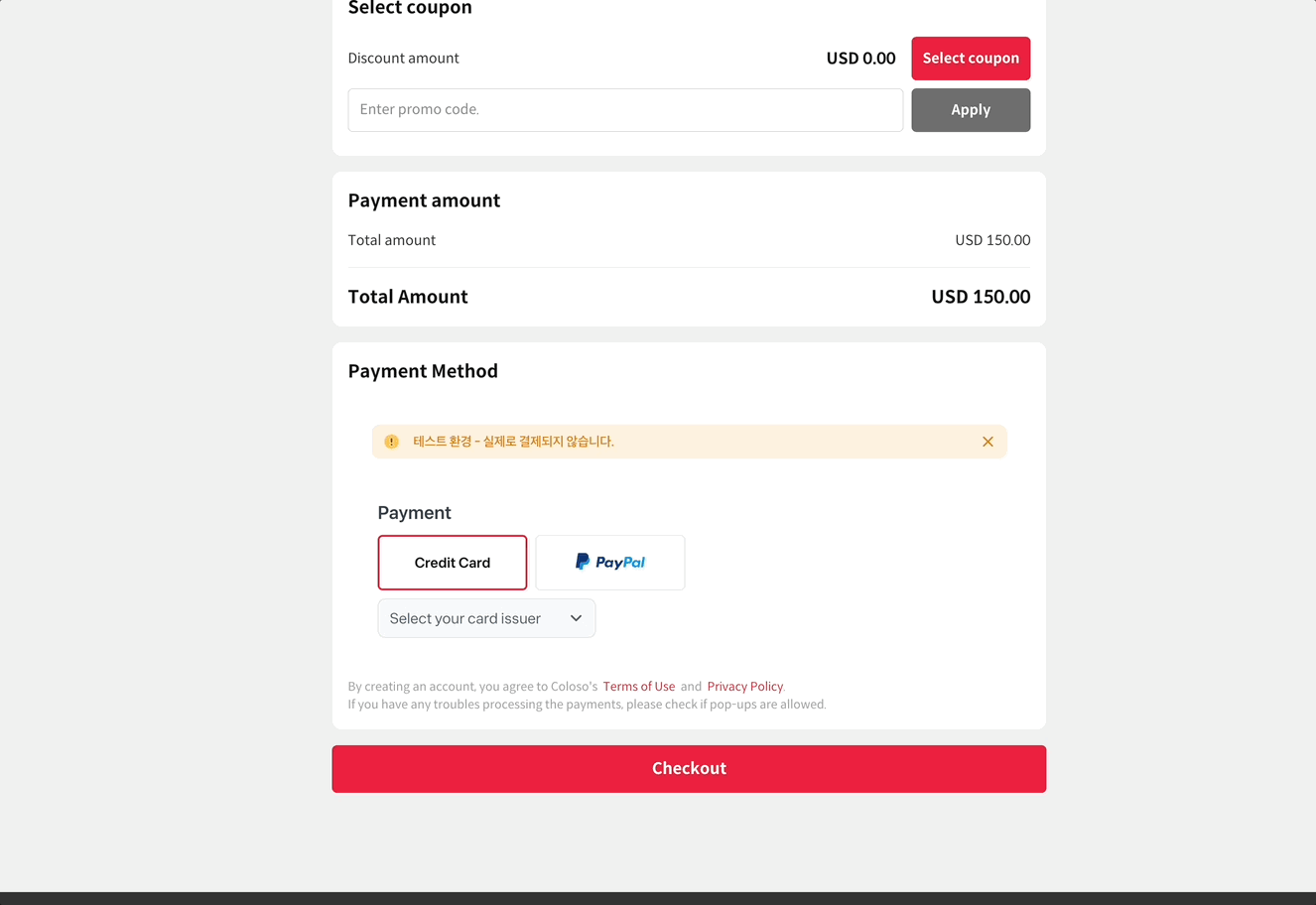Viewport: 1316px width, 905px height.
Task: Click the Payment label above card options
Action: 414,513
